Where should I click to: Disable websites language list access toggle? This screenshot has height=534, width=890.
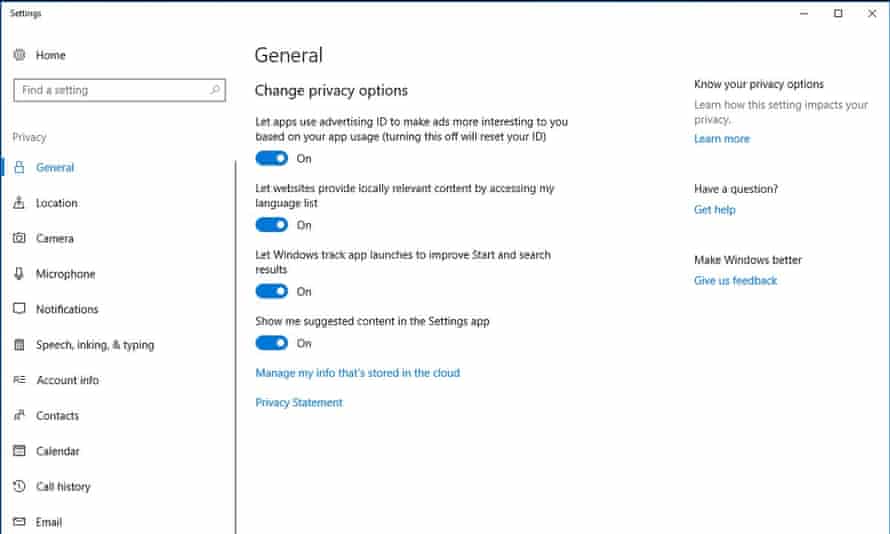coord(271,225)
